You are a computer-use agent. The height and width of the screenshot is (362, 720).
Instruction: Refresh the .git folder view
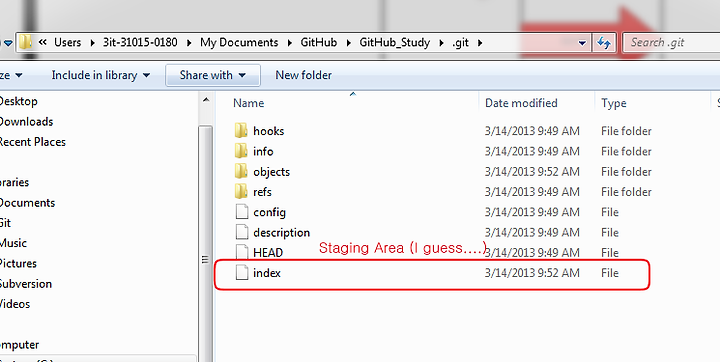(x=603, y=43)
